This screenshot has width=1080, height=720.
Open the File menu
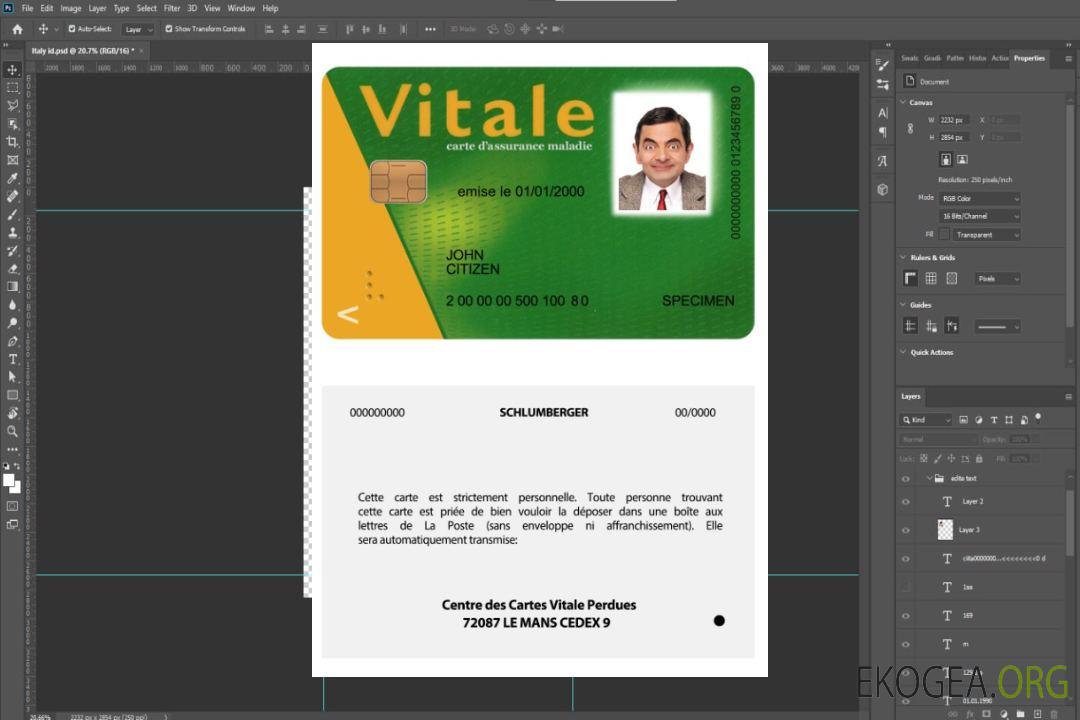click(x=28, y=8)
